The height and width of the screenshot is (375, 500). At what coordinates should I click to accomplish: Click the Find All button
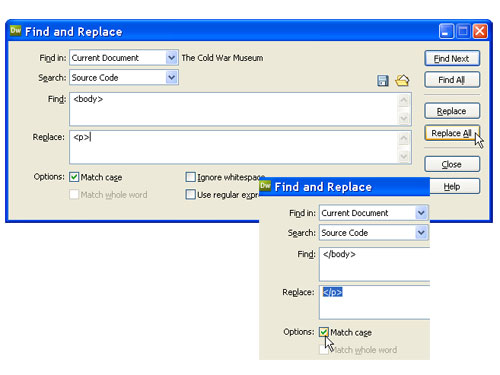[452, 80]
